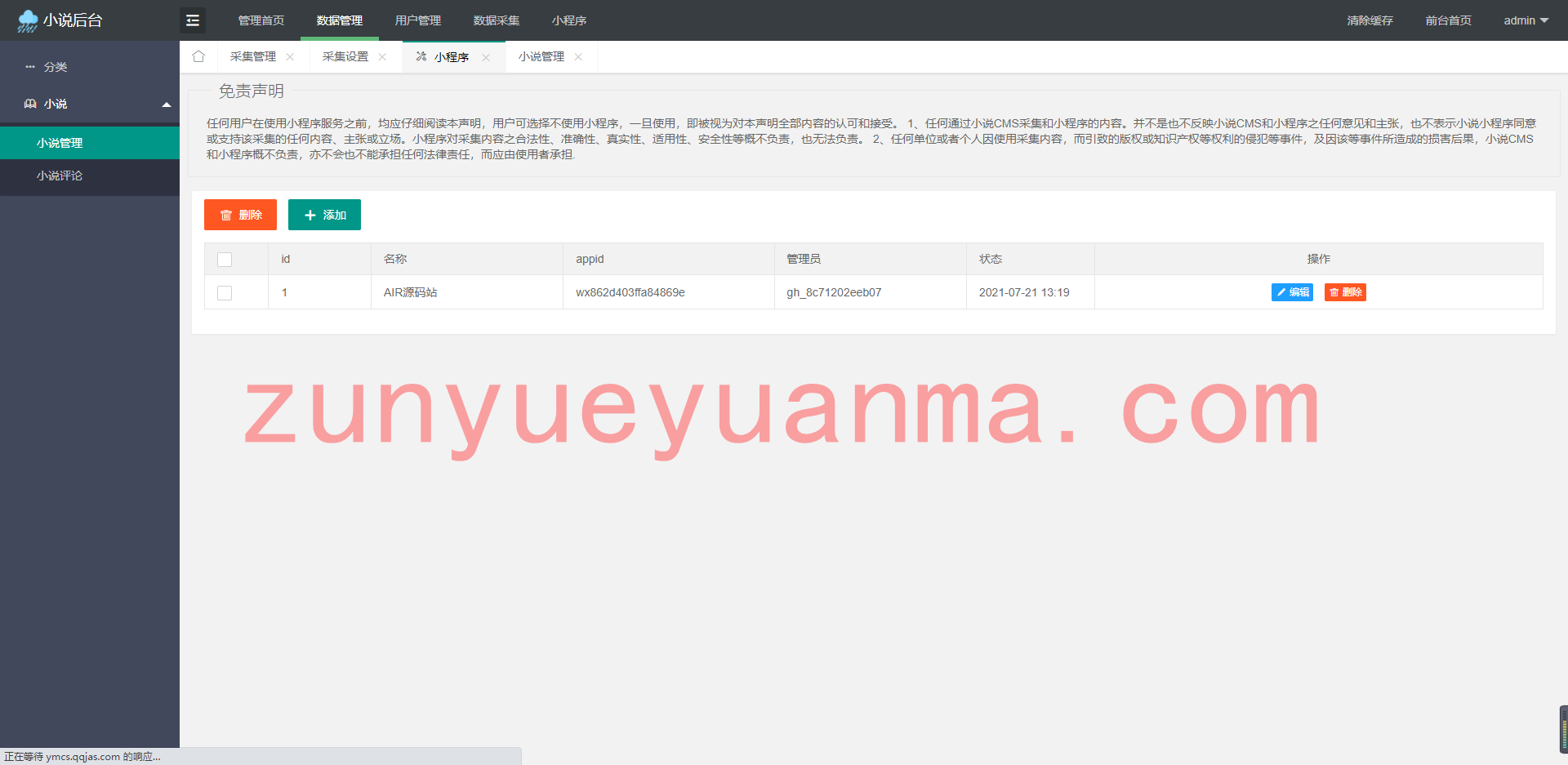Open 数据管理 in top navigation

(340, 20)
